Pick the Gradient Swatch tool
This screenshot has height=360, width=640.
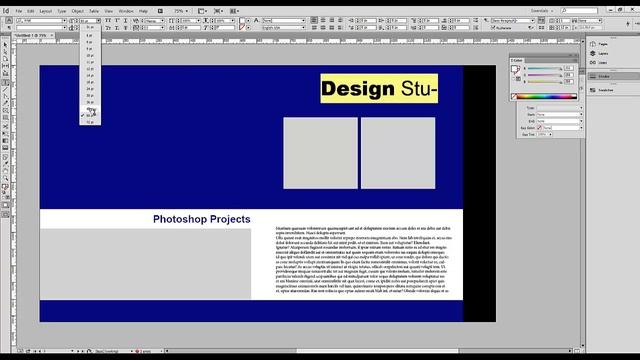click(x=5, y=141)
